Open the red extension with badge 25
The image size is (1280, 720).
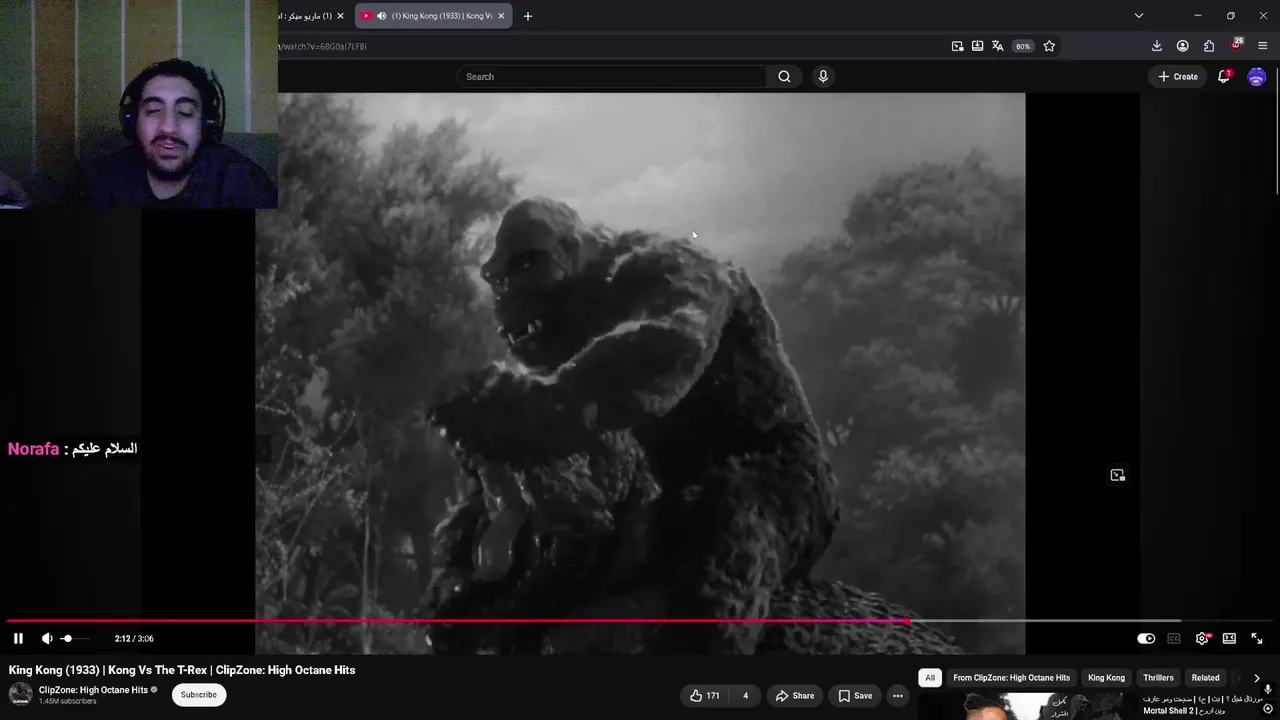point(1236,45)
